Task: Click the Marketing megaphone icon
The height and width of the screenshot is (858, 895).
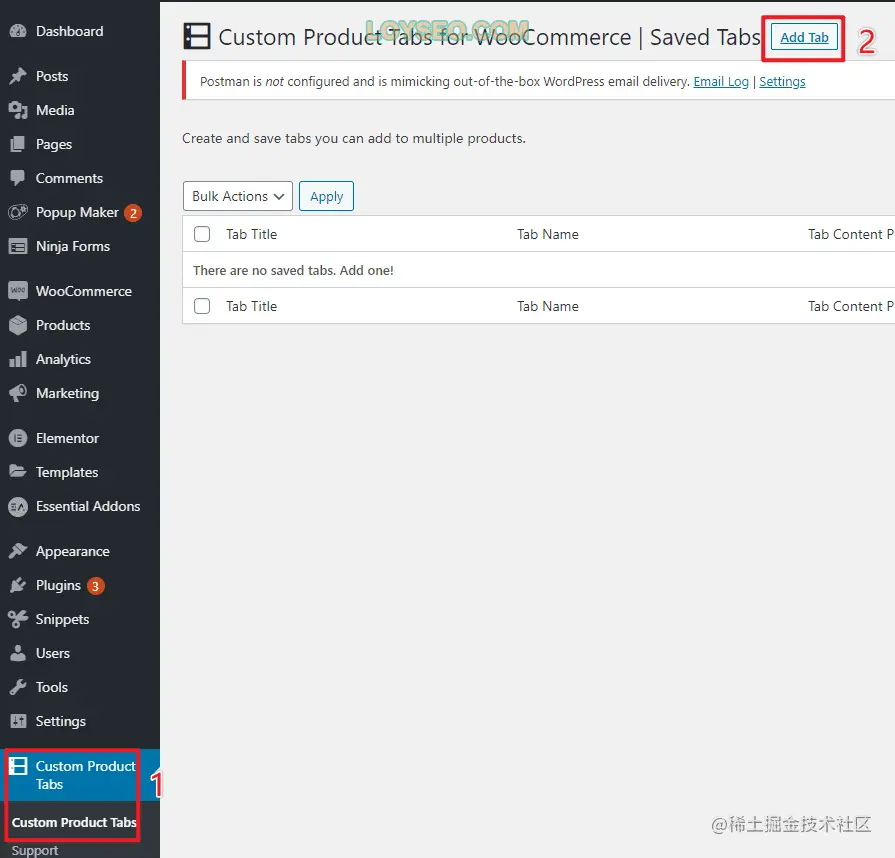Action: click(x=18, y=393)
